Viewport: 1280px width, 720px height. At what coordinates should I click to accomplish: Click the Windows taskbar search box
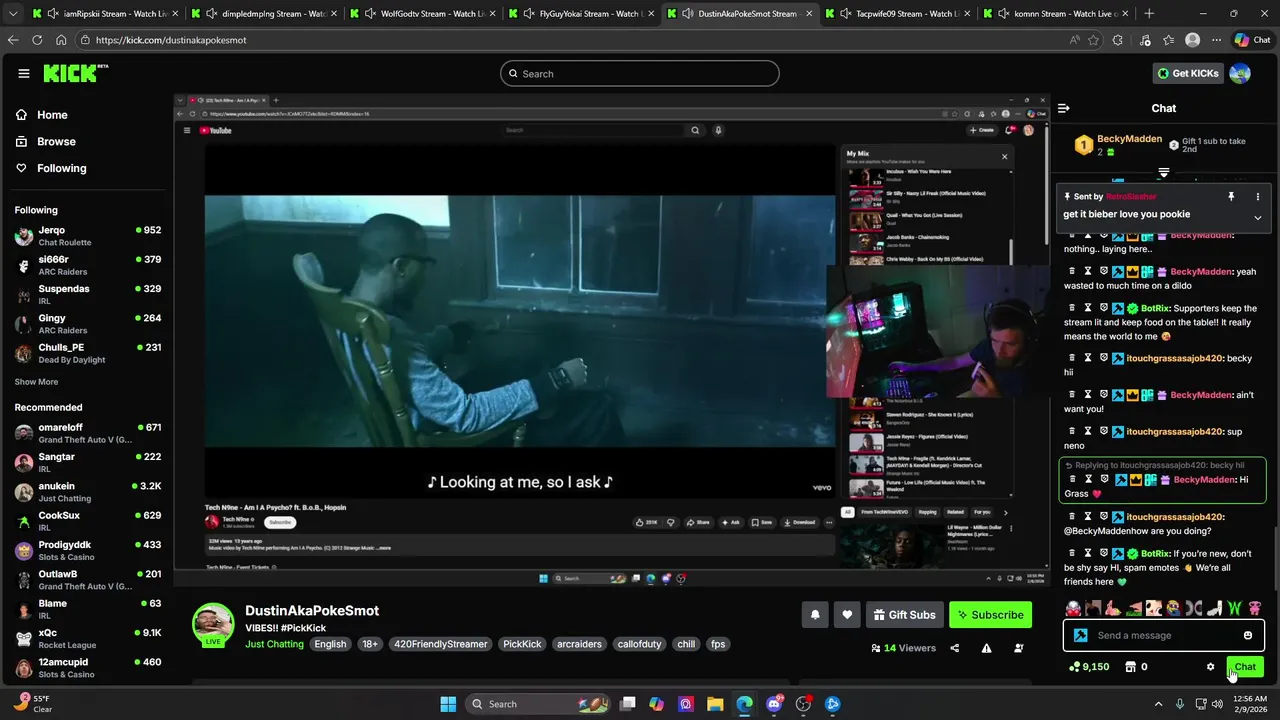(540, 704)
